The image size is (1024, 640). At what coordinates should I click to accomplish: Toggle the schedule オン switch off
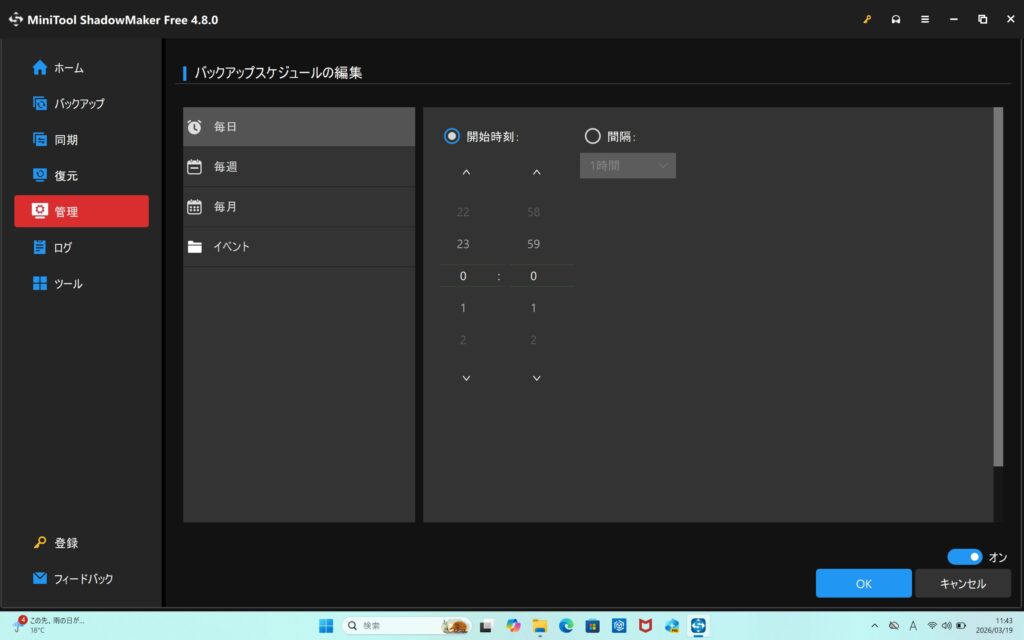[x=965, y=557]
